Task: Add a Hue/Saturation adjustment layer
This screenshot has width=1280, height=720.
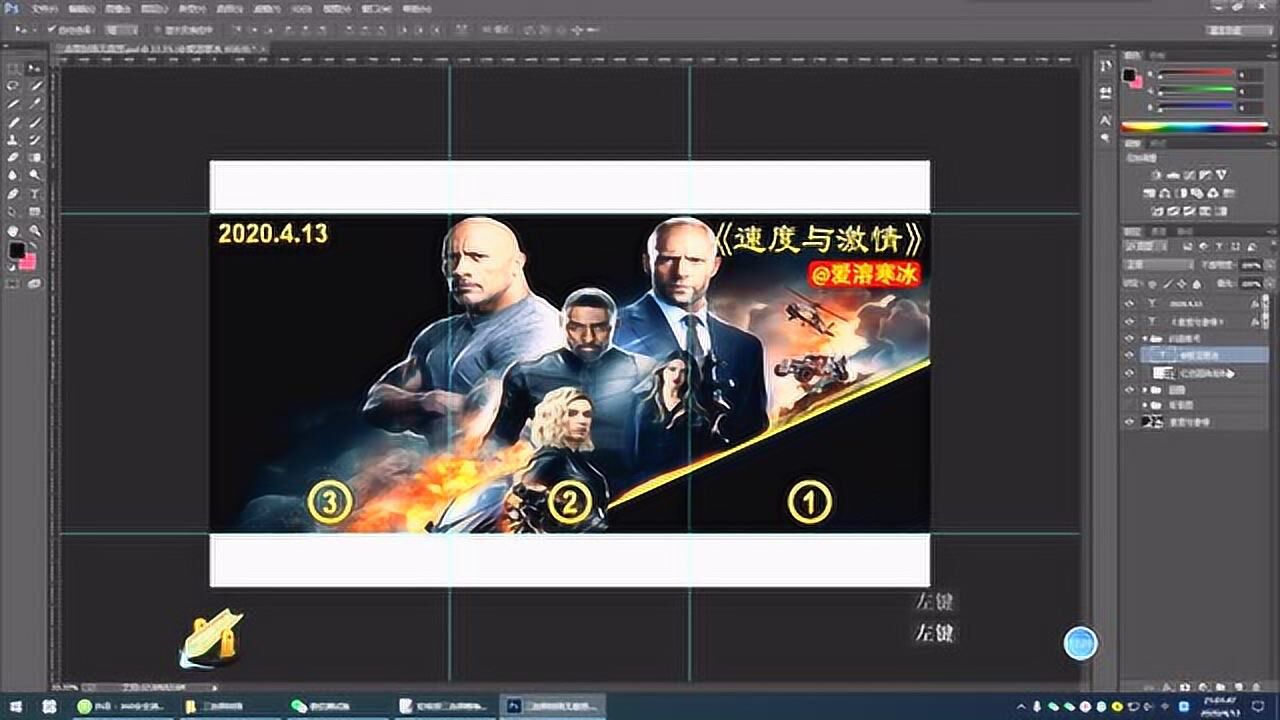Action: click(1150, 193)
